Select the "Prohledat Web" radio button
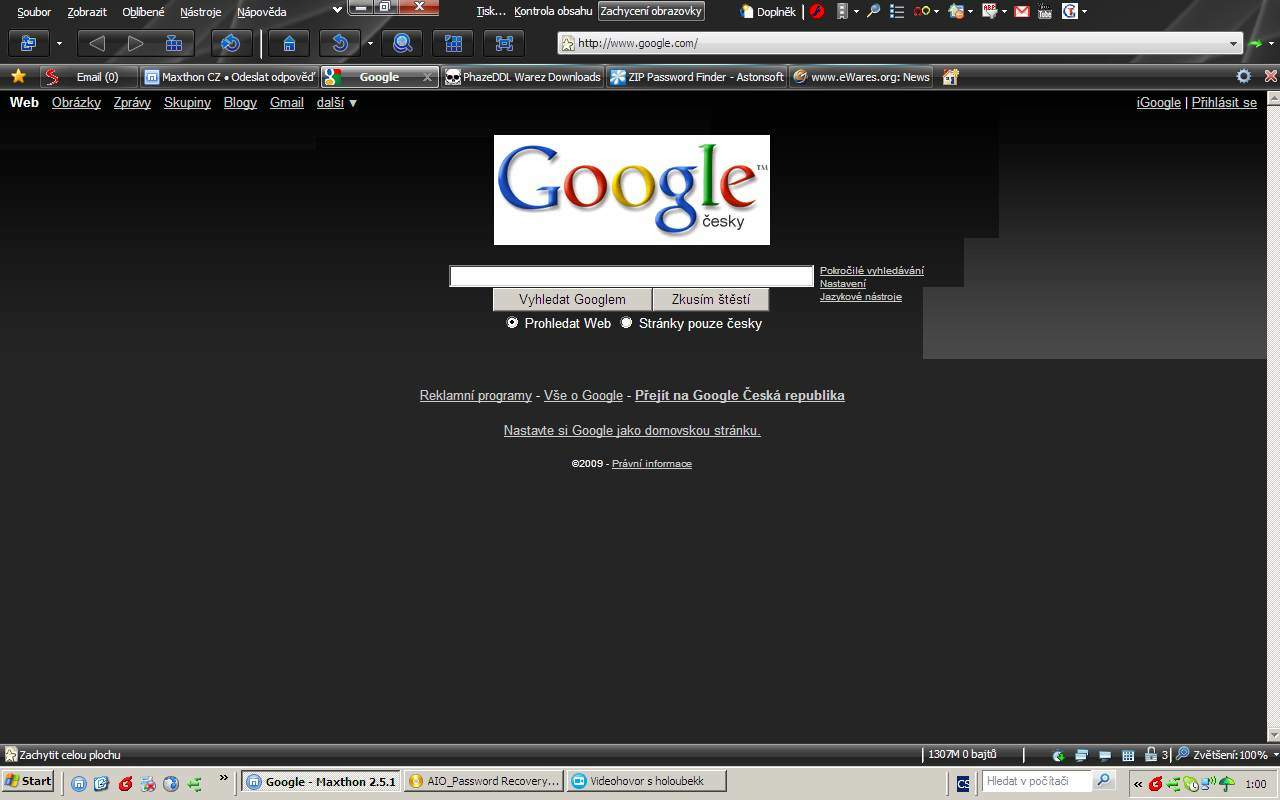The width and height of the screenshot is (1280, 800). point(512,323)
